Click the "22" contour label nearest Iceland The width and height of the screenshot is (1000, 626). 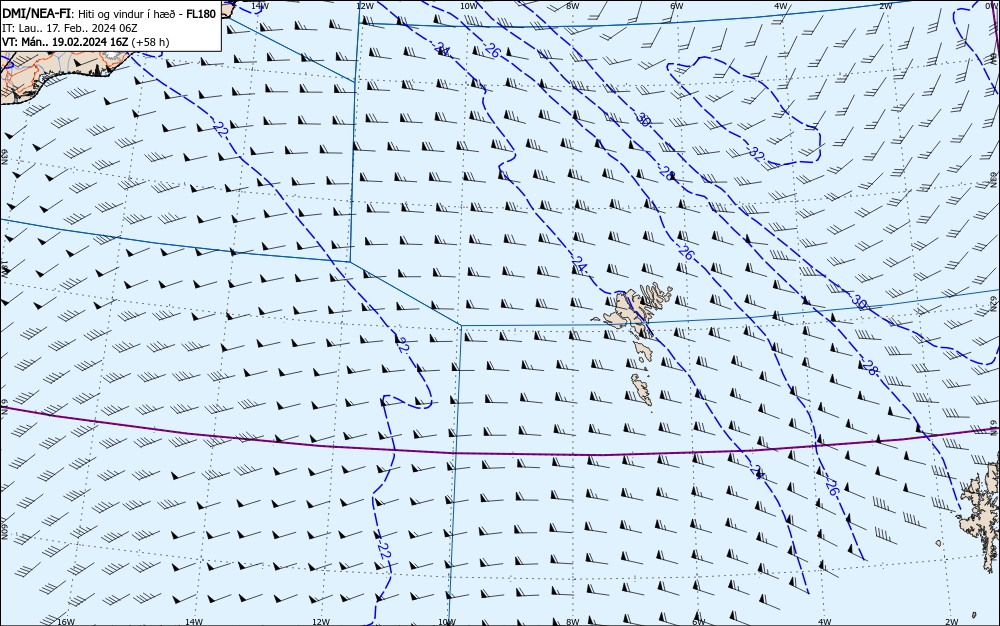221,129
